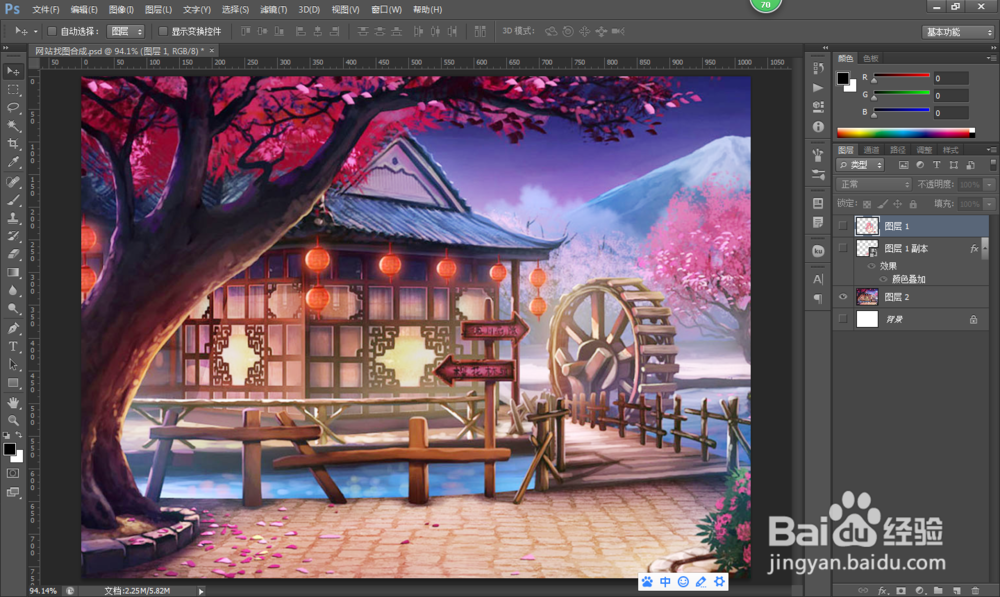This screenshot has width=1000, height=597.
Task: Select the Blur tool
Action: (13, 290)
